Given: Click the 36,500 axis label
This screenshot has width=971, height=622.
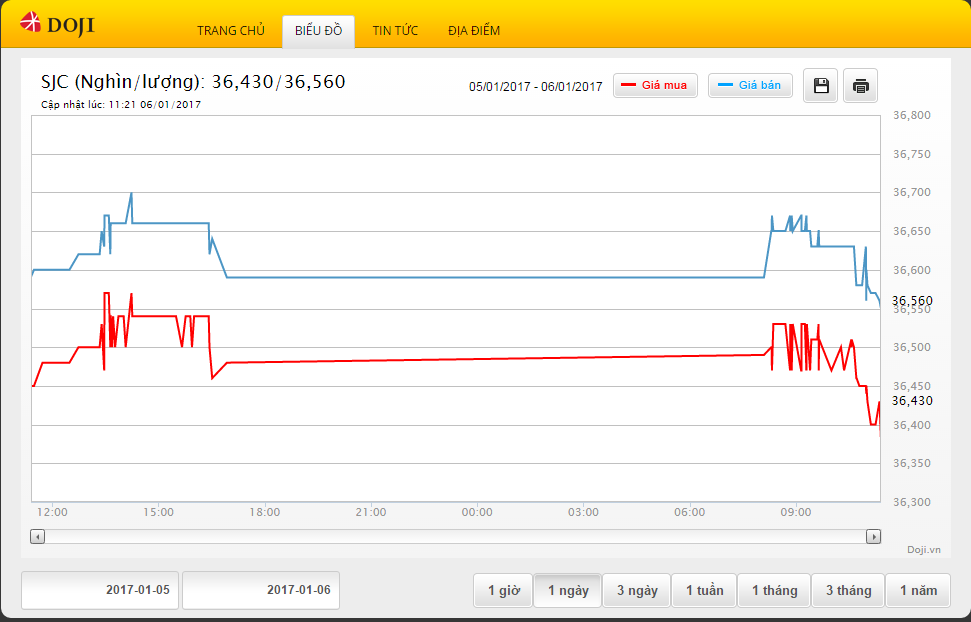Looking at the screenshot, I should pos(912,348).
